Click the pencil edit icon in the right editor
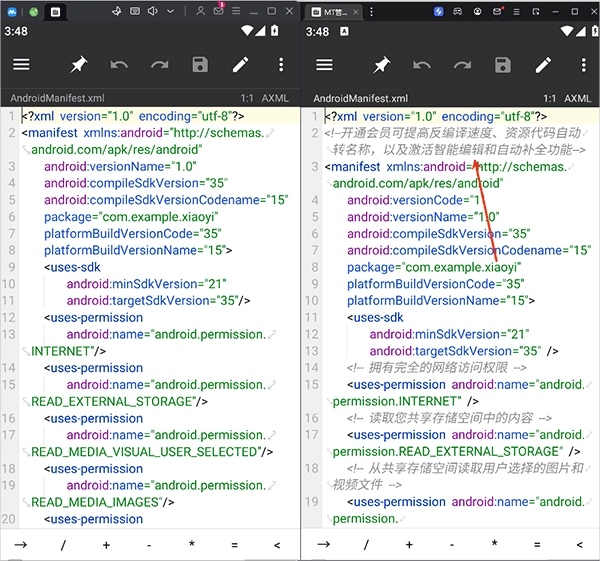This screenshot has width=600, height=561. (543, 65)
